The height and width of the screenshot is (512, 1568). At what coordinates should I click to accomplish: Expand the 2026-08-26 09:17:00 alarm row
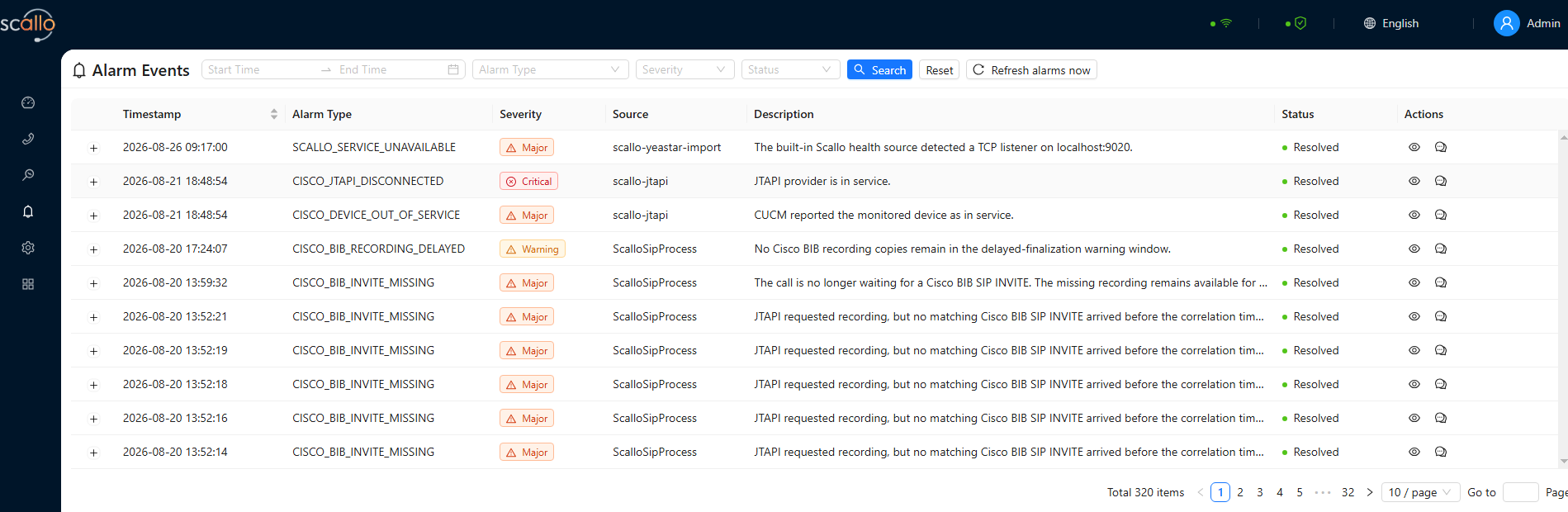click(x=93, y=148)
